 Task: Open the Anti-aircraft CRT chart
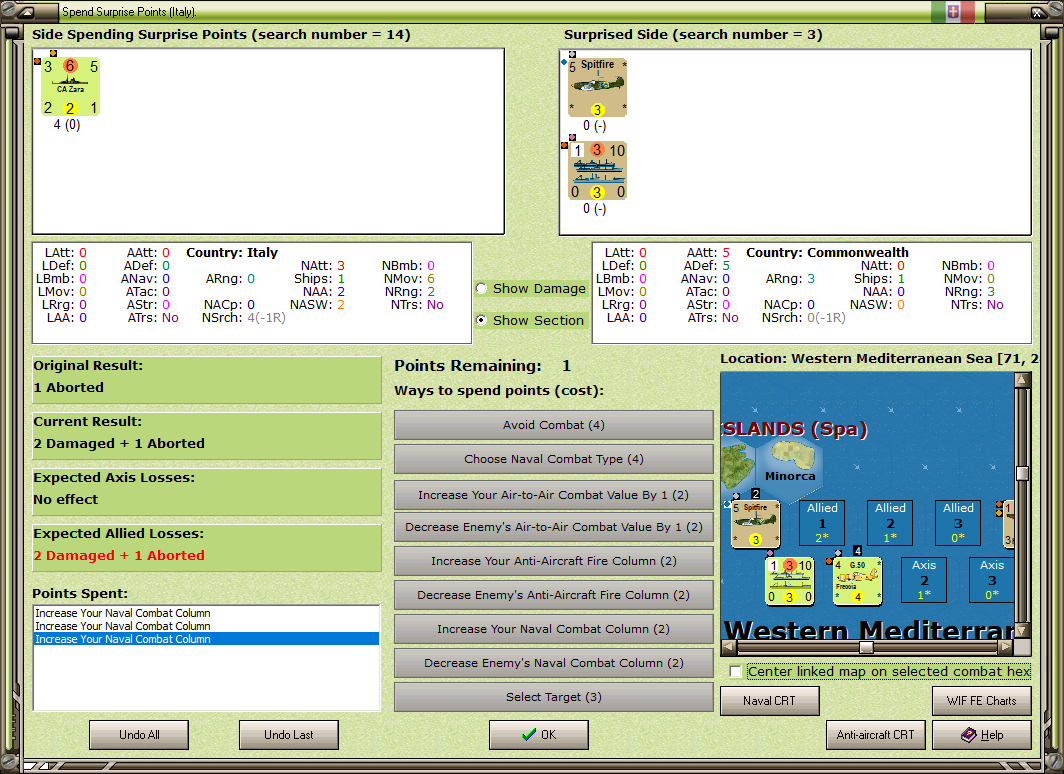pos(875,735)
